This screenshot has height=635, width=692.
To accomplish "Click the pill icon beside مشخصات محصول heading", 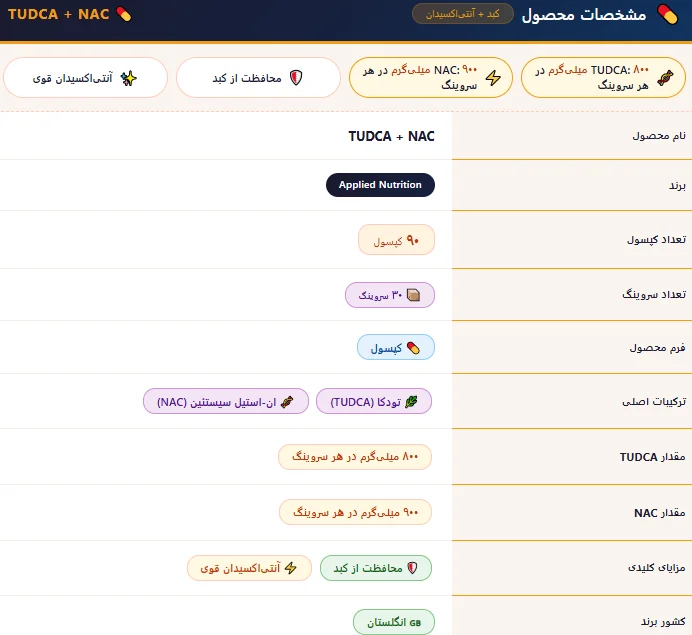I will tap(668, 15).
